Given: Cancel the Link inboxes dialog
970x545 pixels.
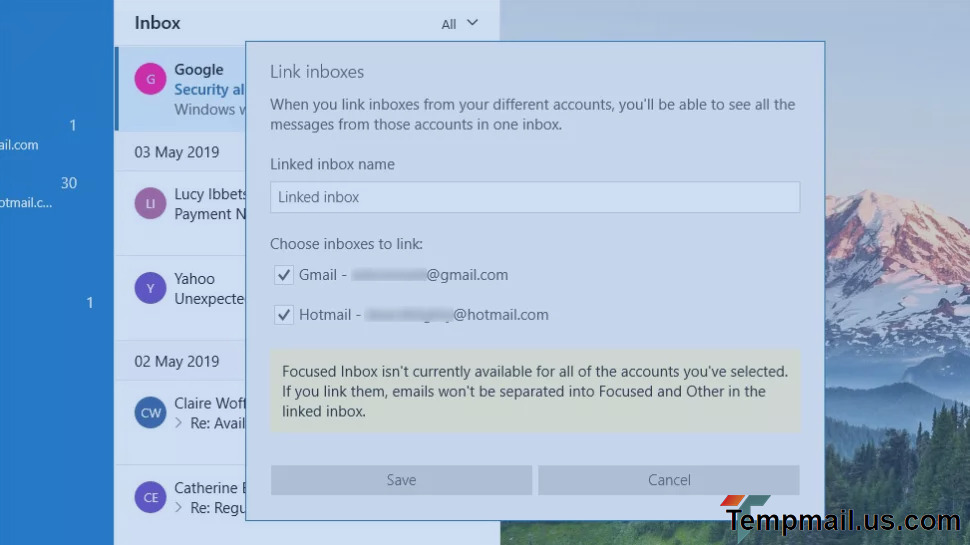Looking at the screenshot, I should (x=668, y=480).
